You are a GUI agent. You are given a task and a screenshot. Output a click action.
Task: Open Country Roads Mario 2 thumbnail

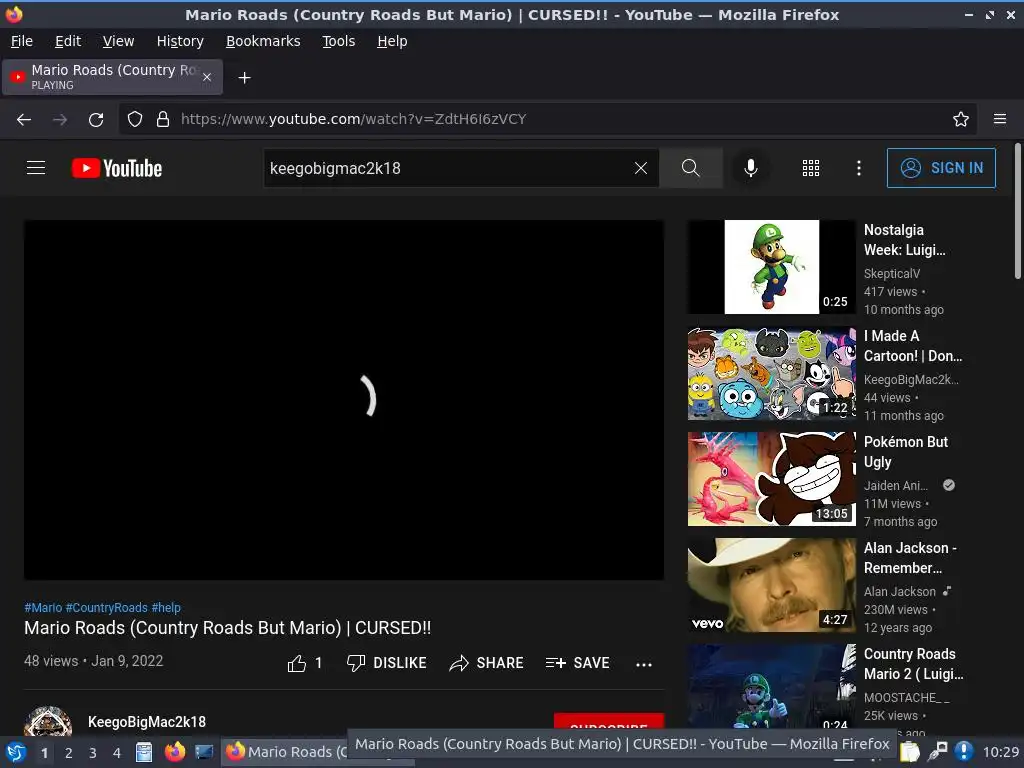(x=771, y=687)
